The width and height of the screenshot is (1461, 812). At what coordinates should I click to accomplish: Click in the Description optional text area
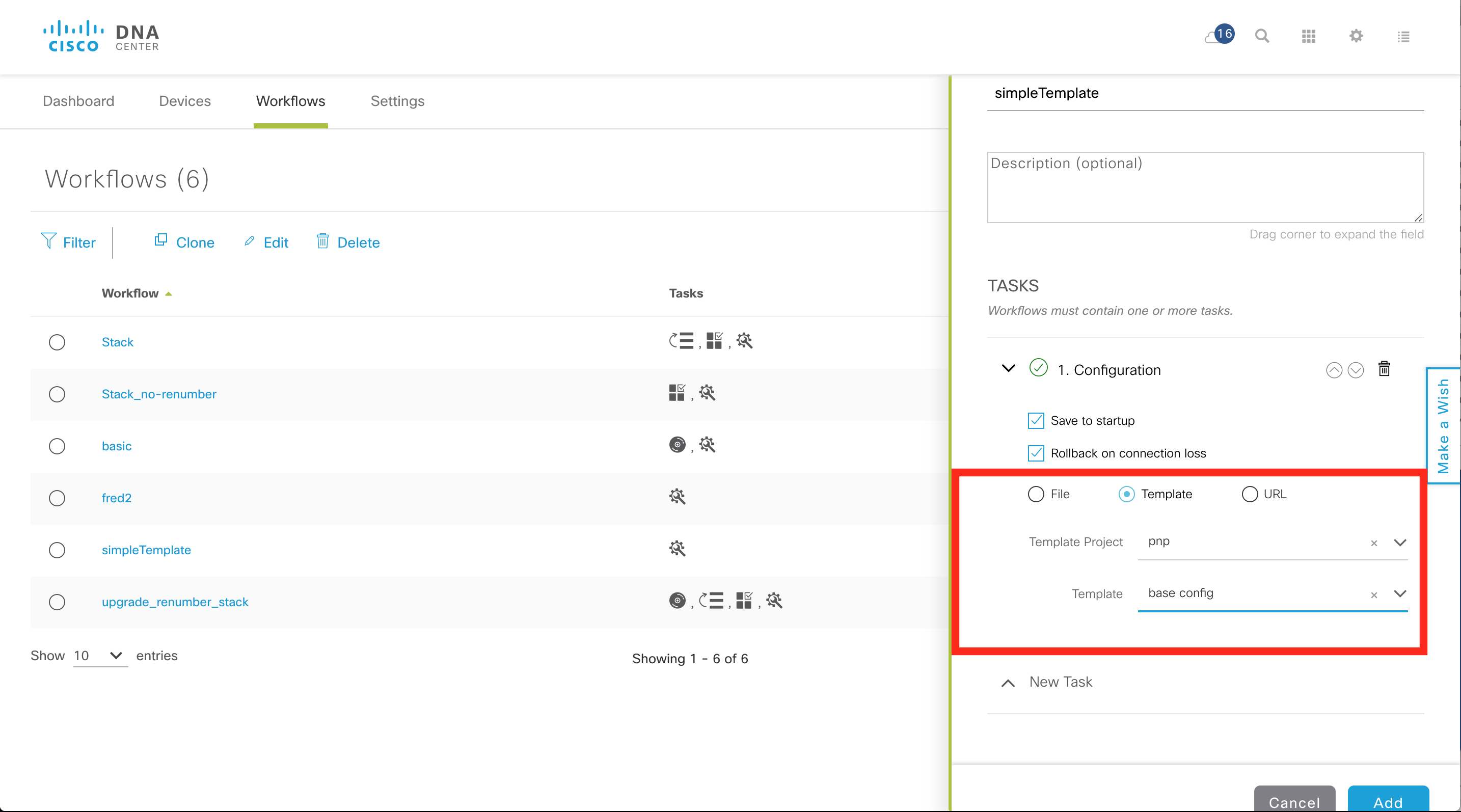1205,187
